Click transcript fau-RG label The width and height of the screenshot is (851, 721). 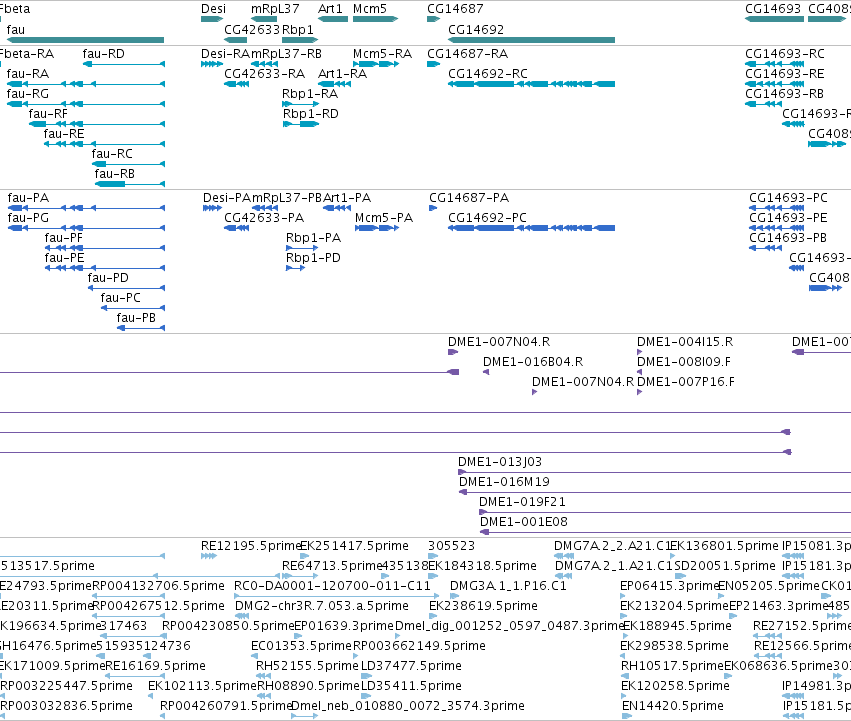coord(28,94)
